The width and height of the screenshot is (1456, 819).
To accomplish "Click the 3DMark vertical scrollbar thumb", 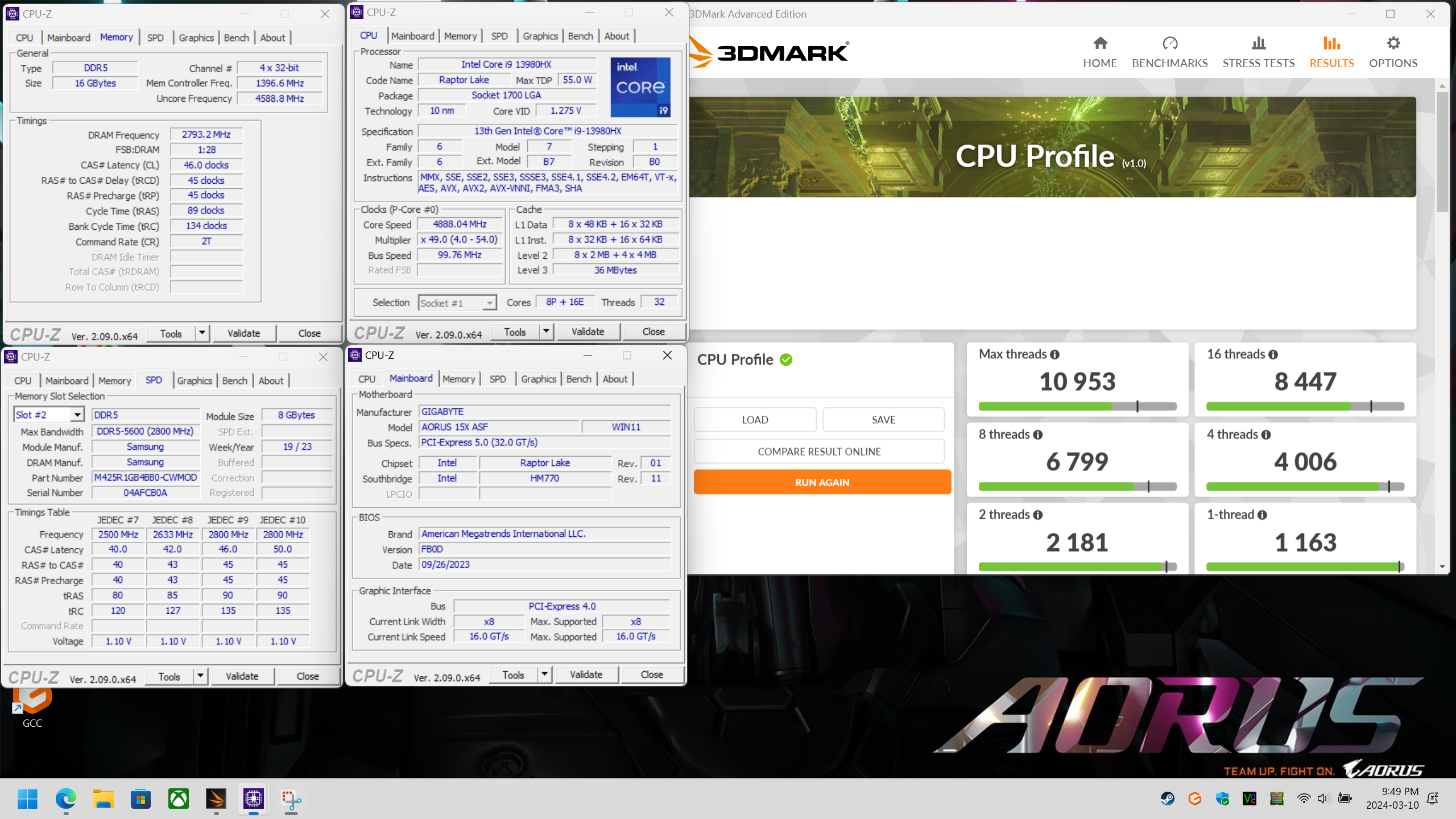I will [x=1442, y=151].
